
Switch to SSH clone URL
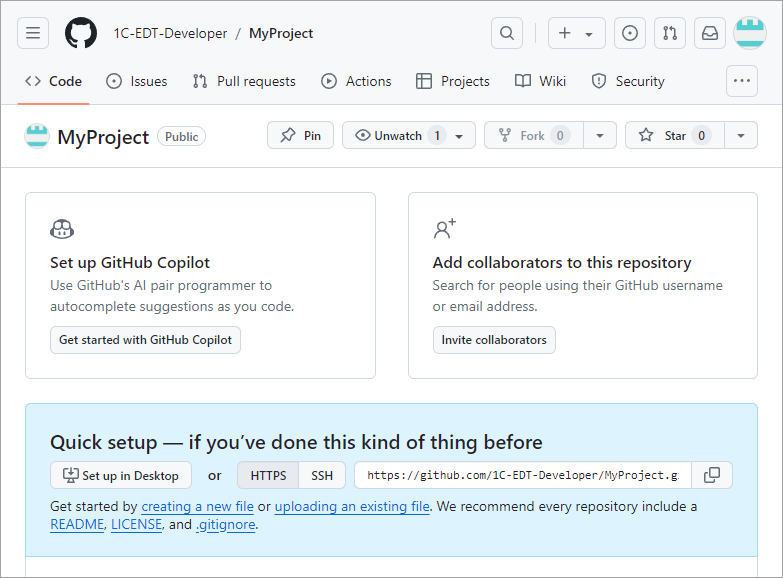click(x=322, y=475)
